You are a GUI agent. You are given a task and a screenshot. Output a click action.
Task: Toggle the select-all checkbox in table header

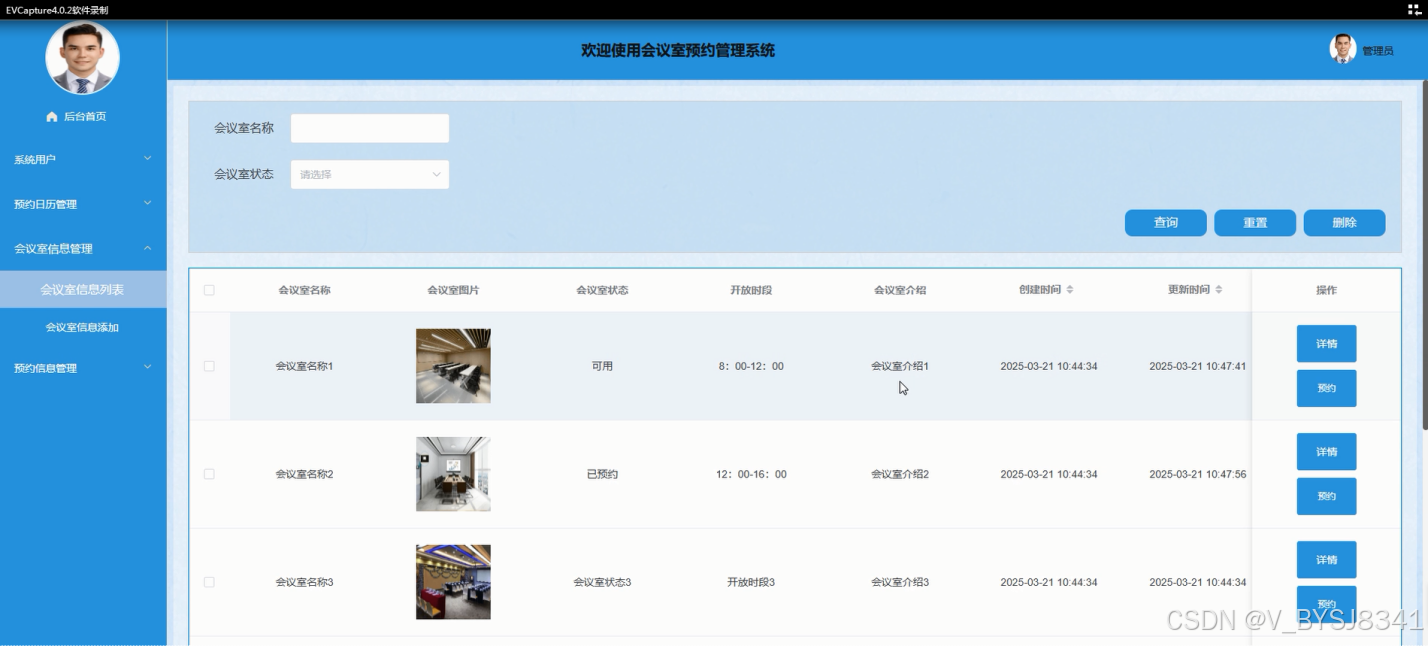pyautogui.click(x=209, y=290)
